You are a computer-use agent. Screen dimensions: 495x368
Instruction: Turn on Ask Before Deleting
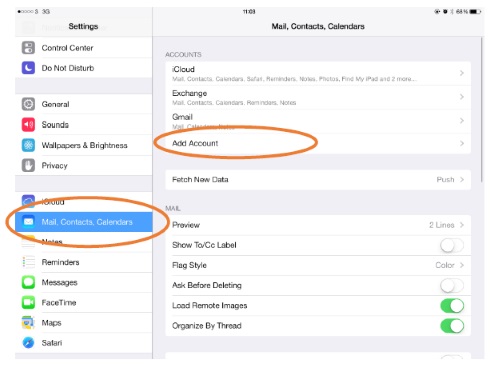452,286
